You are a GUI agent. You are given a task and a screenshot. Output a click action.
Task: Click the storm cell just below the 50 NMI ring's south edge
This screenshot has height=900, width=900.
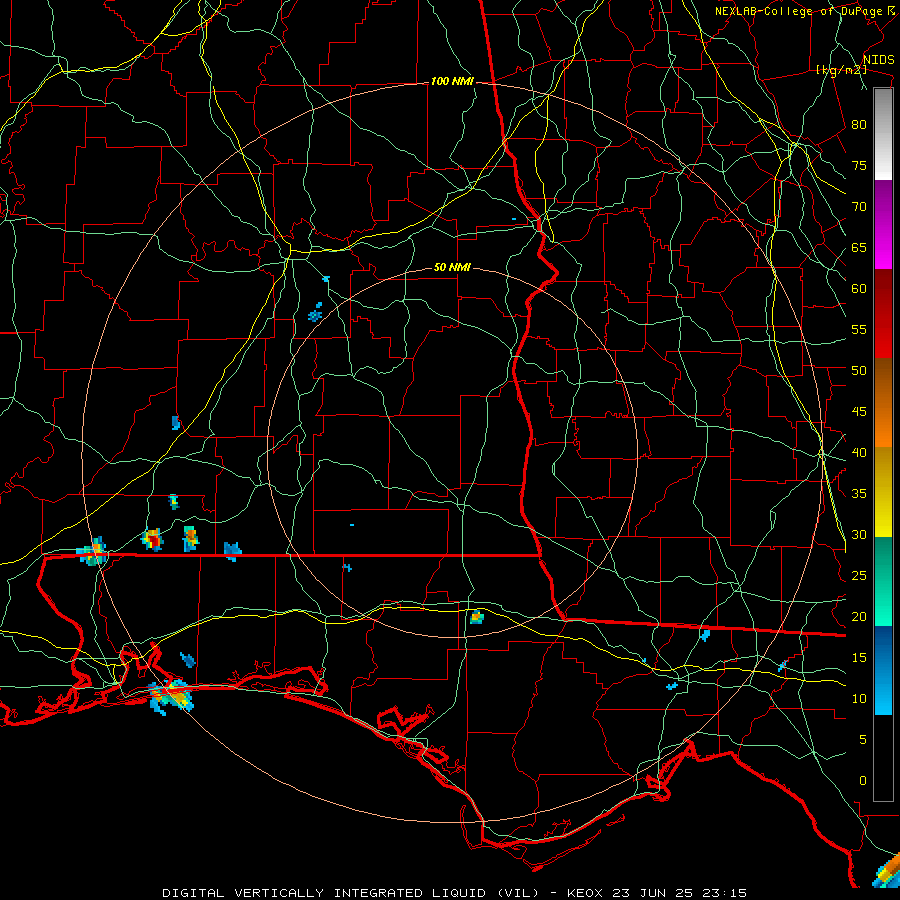tap(476, 618)
